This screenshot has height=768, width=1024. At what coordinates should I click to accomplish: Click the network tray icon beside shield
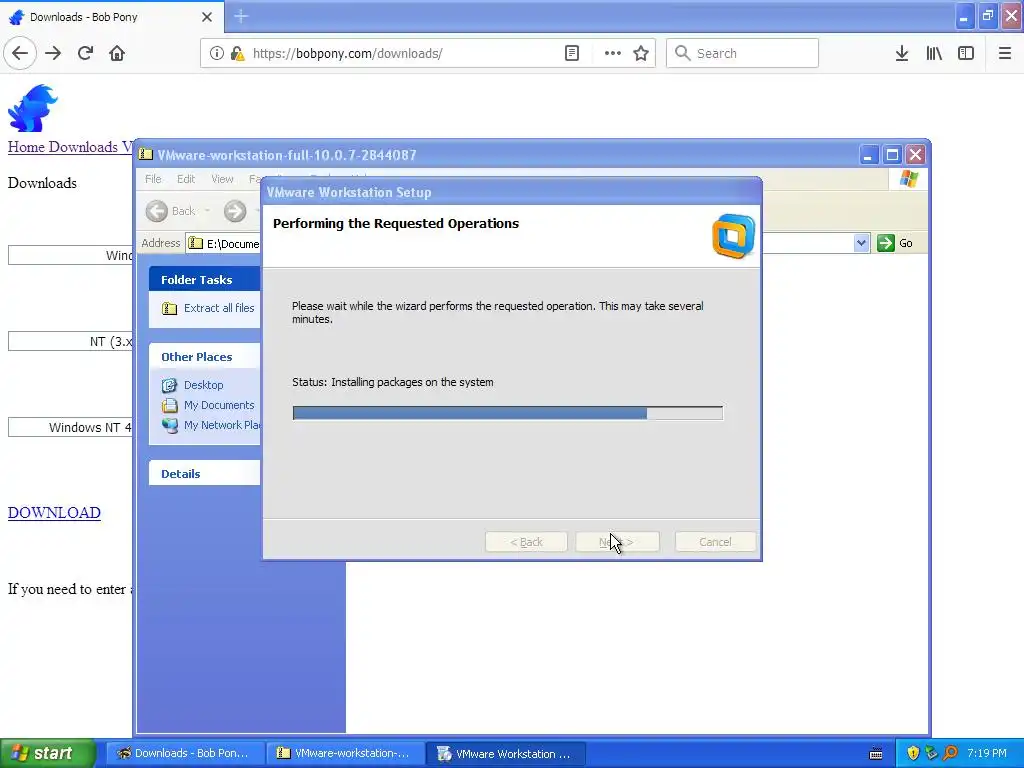[x=932, y=753]
